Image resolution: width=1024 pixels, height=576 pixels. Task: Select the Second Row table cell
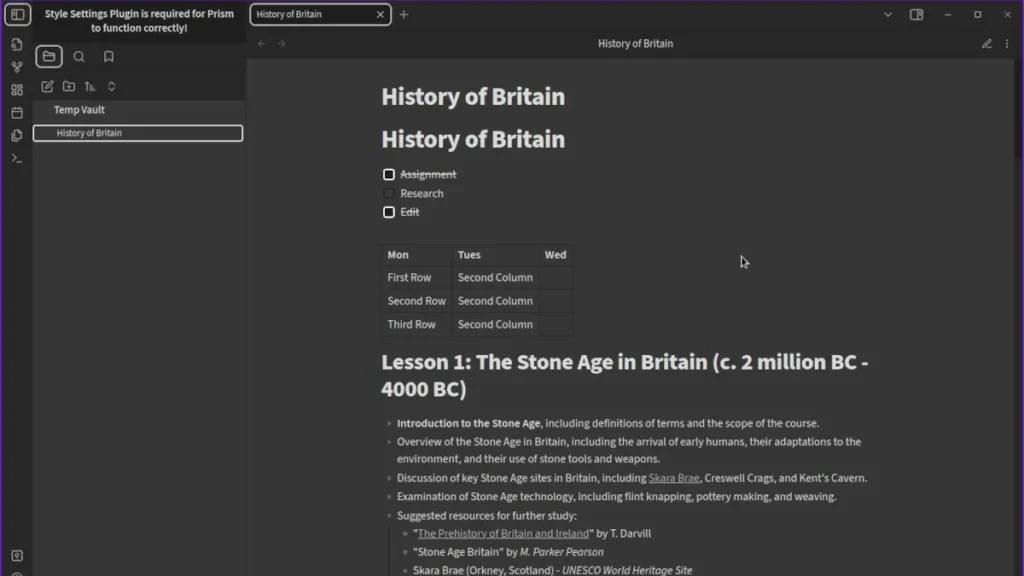pyautogui.click(x=416, y=301)
